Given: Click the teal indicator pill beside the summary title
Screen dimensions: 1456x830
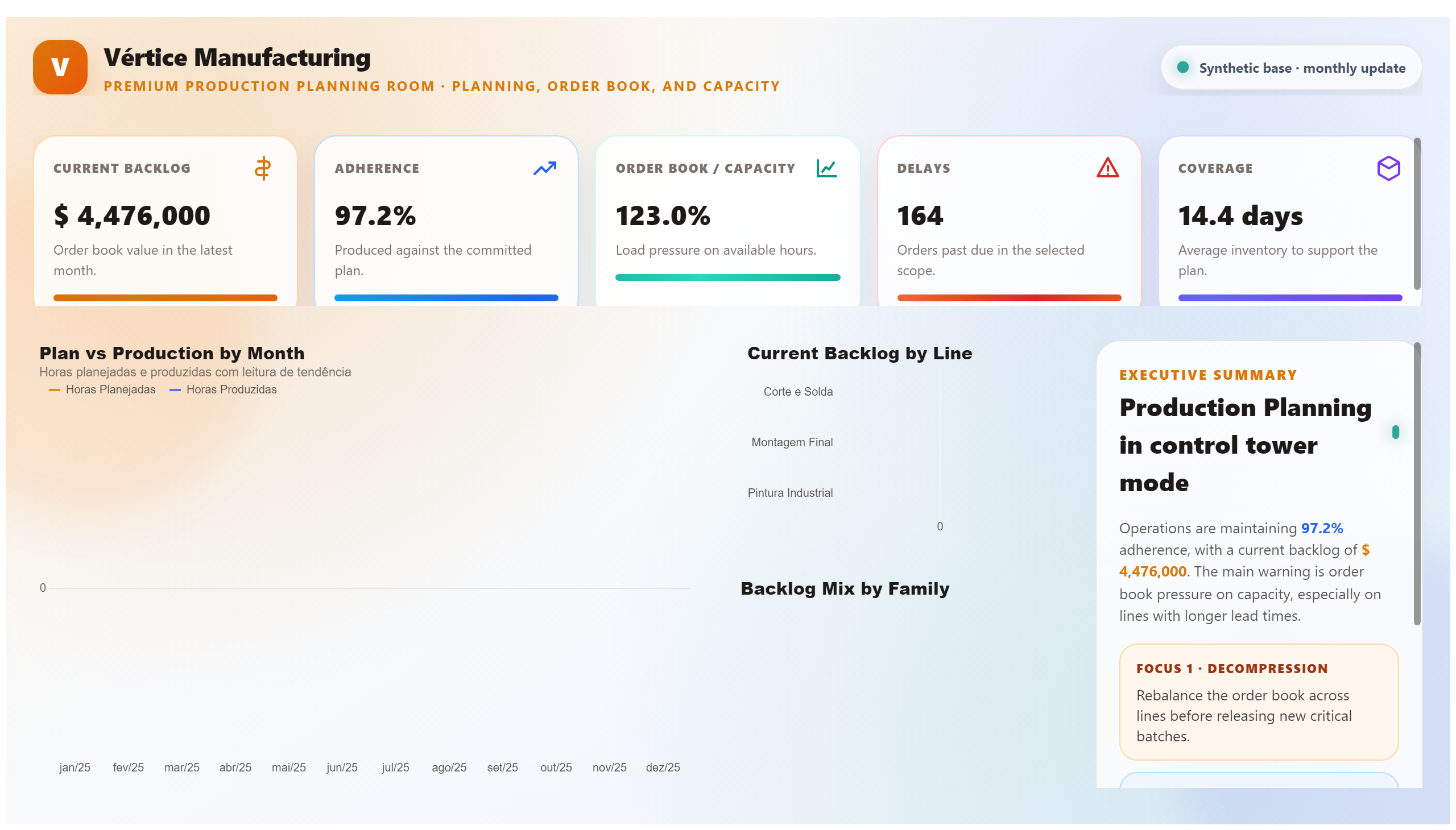Looking at the screenshot, I should tap(1395, 432).
